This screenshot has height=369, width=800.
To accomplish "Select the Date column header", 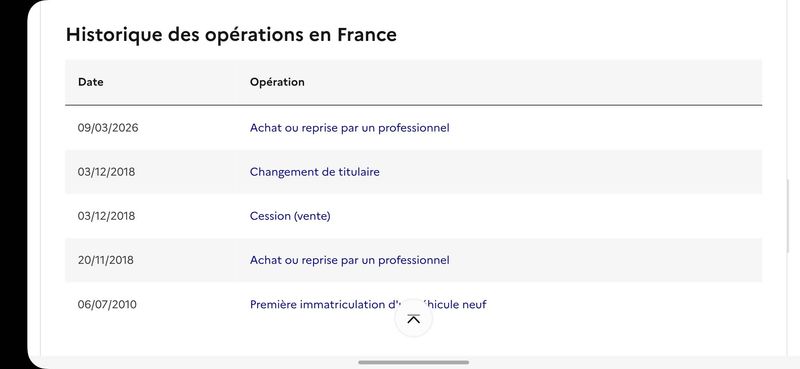I will point(91,82).
